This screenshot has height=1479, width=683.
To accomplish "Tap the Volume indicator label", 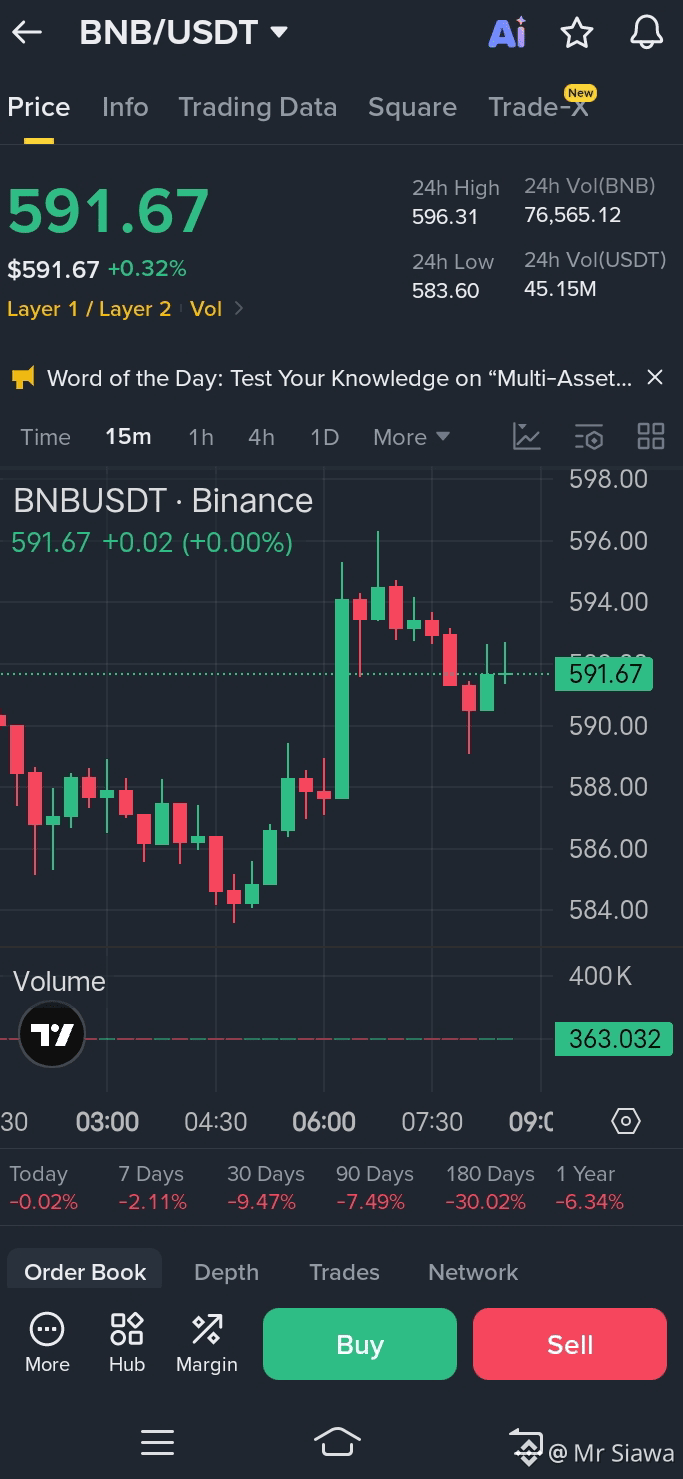I will point(59,981).
